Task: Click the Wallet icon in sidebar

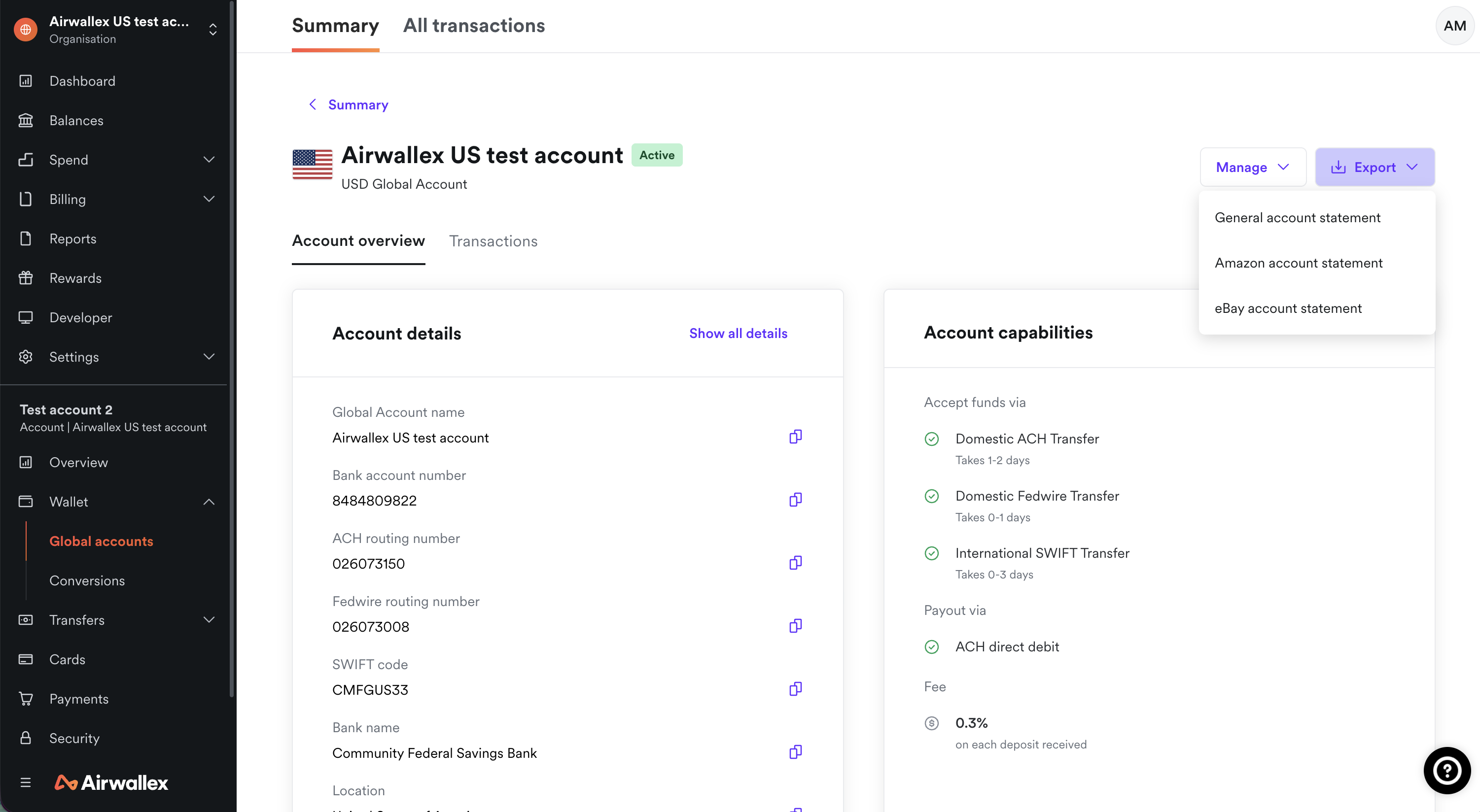Action: (25, 502)
